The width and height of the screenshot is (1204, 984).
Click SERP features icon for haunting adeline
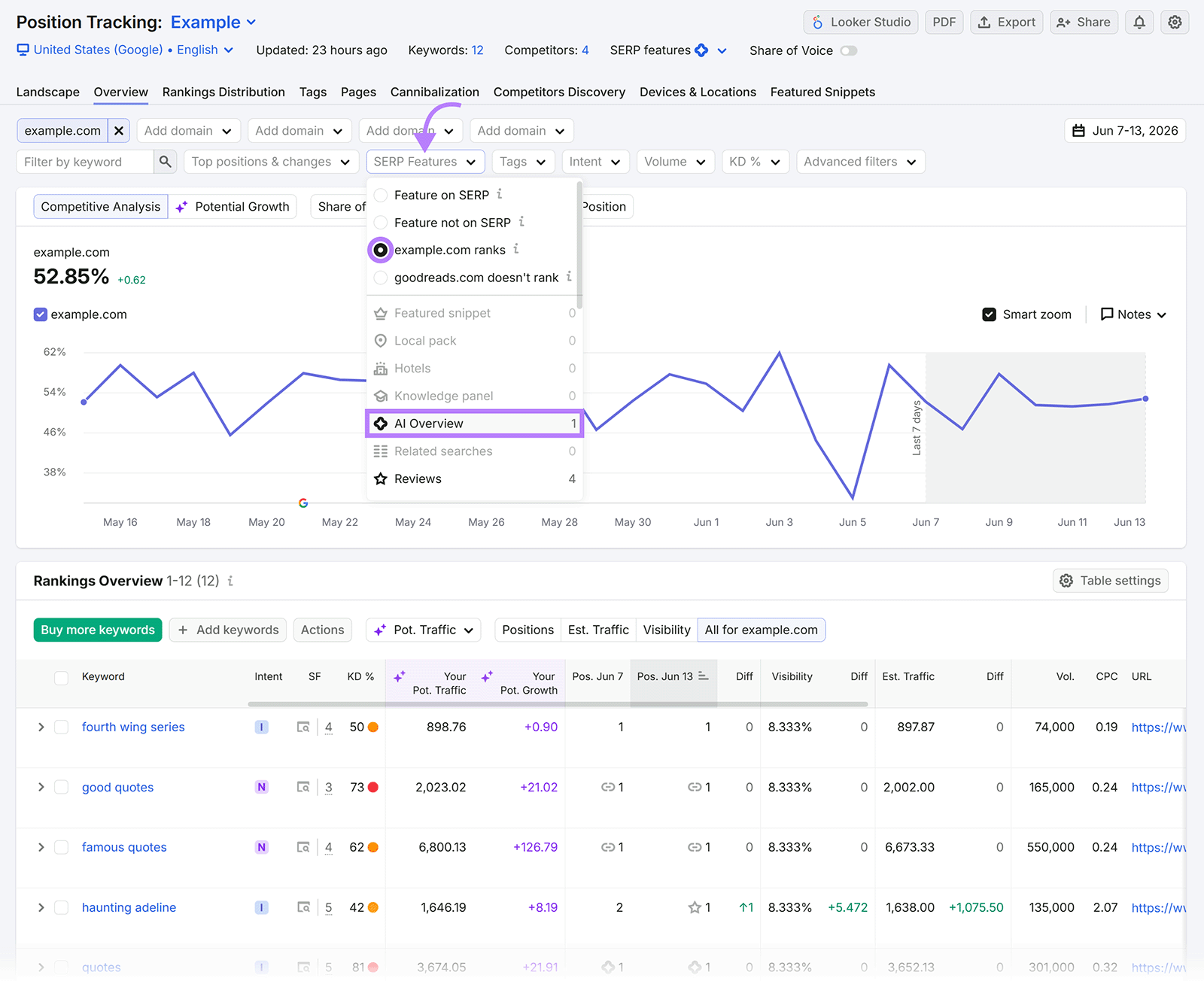pos(303,908)
